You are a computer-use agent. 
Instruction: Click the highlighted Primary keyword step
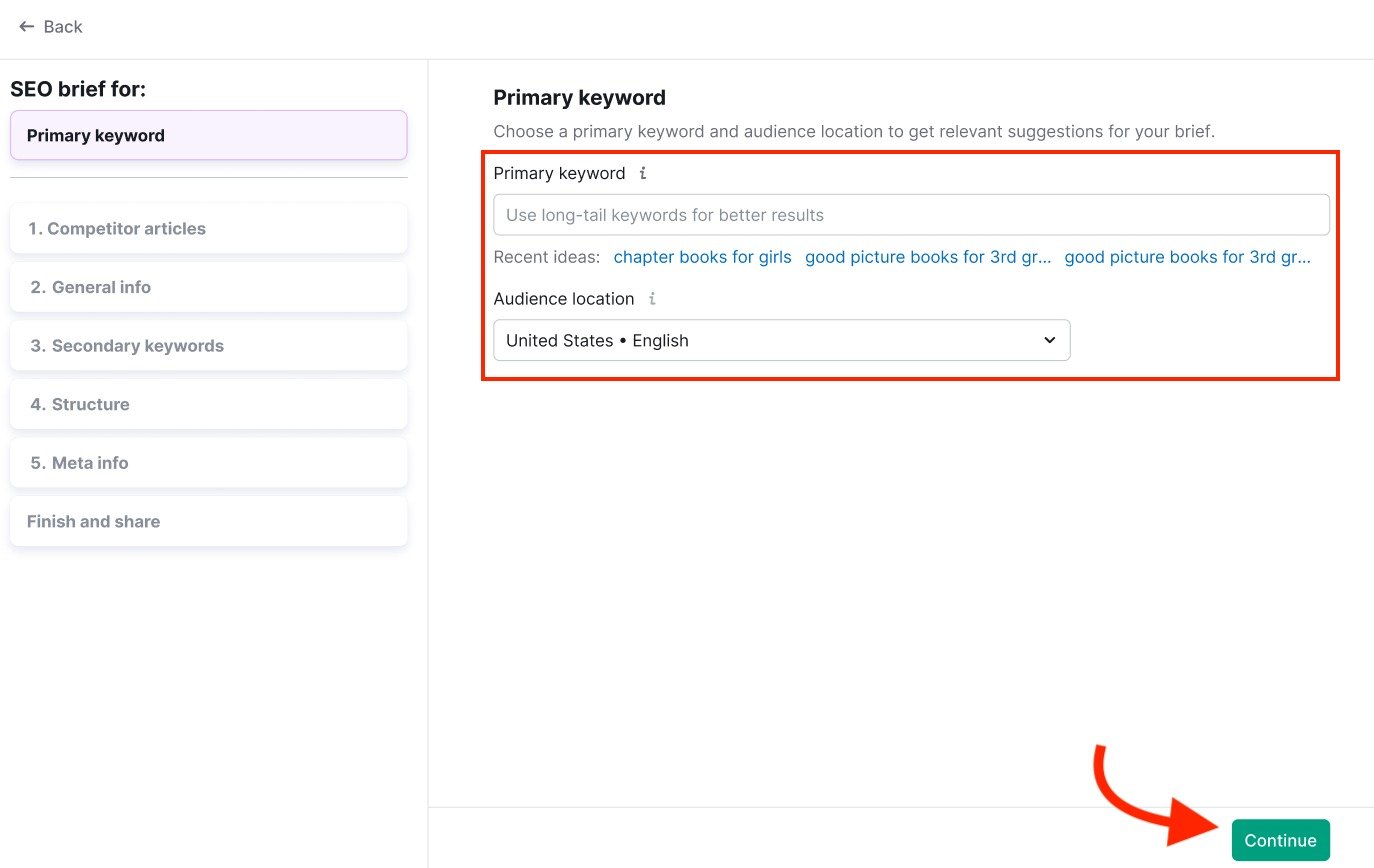point(208,135)
